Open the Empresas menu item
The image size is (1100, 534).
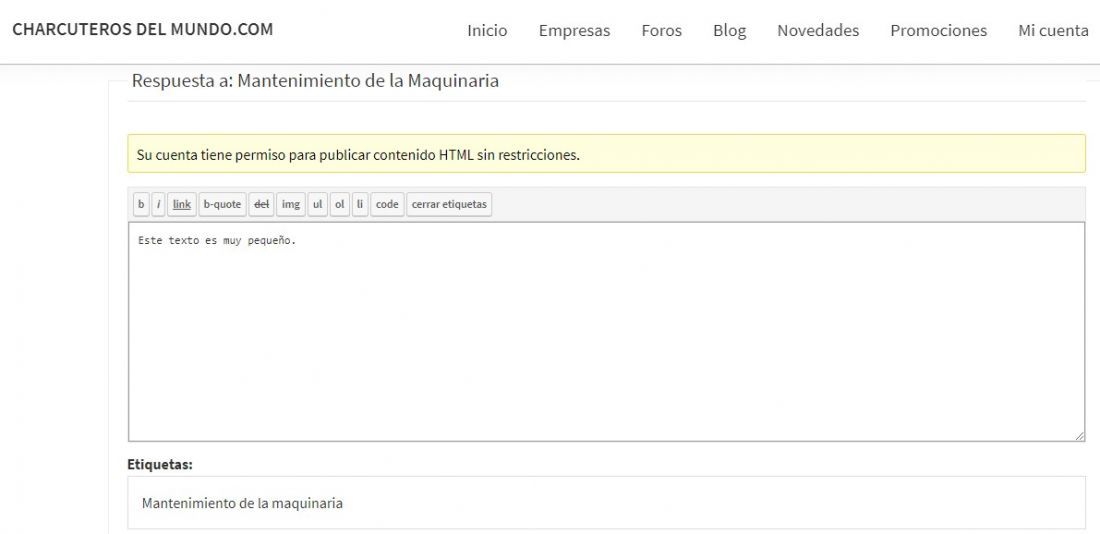[575, 31]
